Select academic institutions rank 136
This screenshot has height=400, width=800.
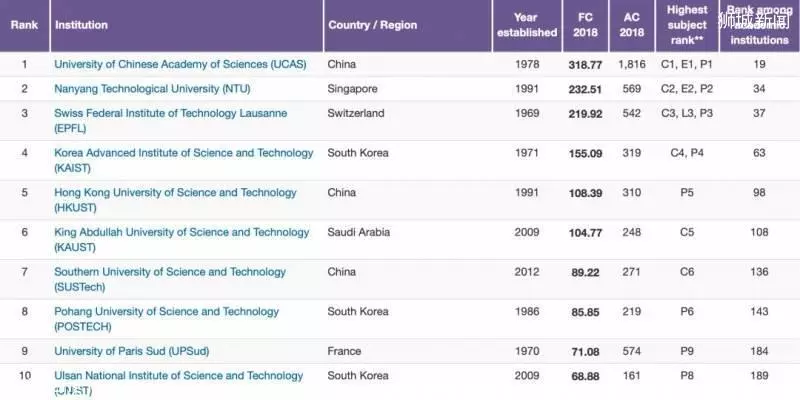pyautogui.click(x=759, y=272)
